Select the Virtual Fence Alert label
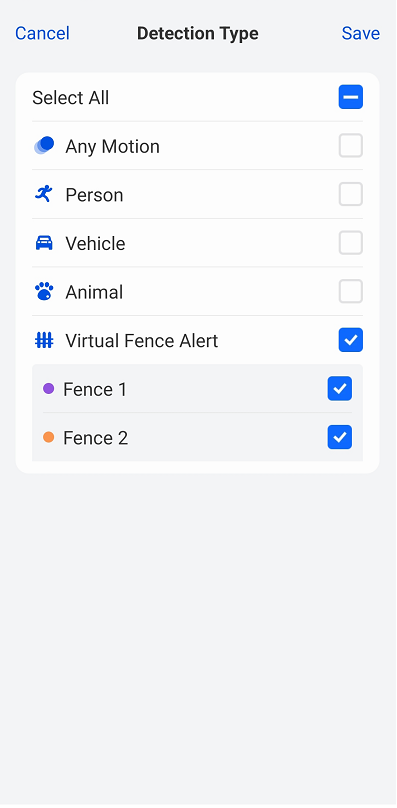 142,341
